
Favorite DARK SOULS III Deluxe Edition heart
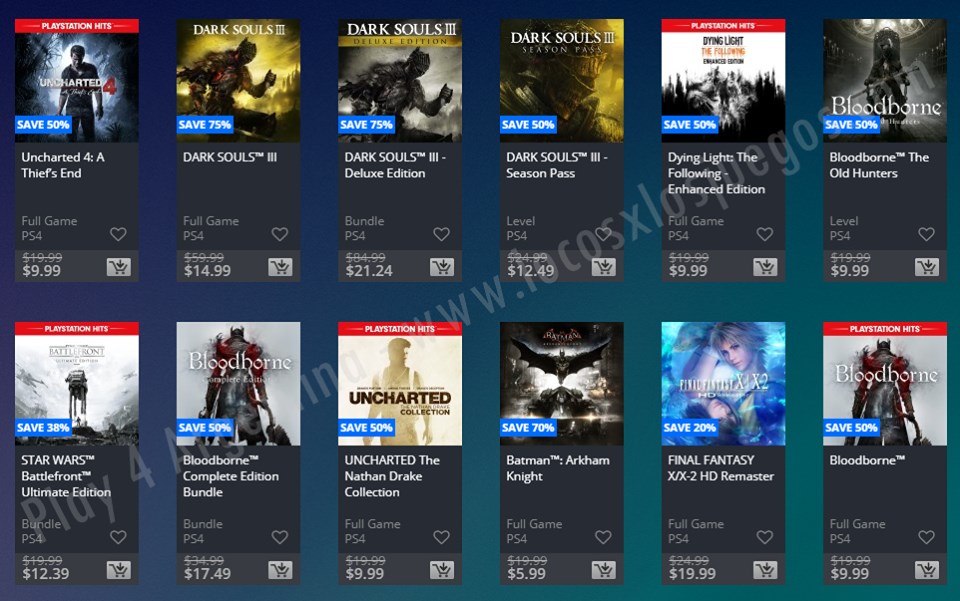tap(441, 234)
